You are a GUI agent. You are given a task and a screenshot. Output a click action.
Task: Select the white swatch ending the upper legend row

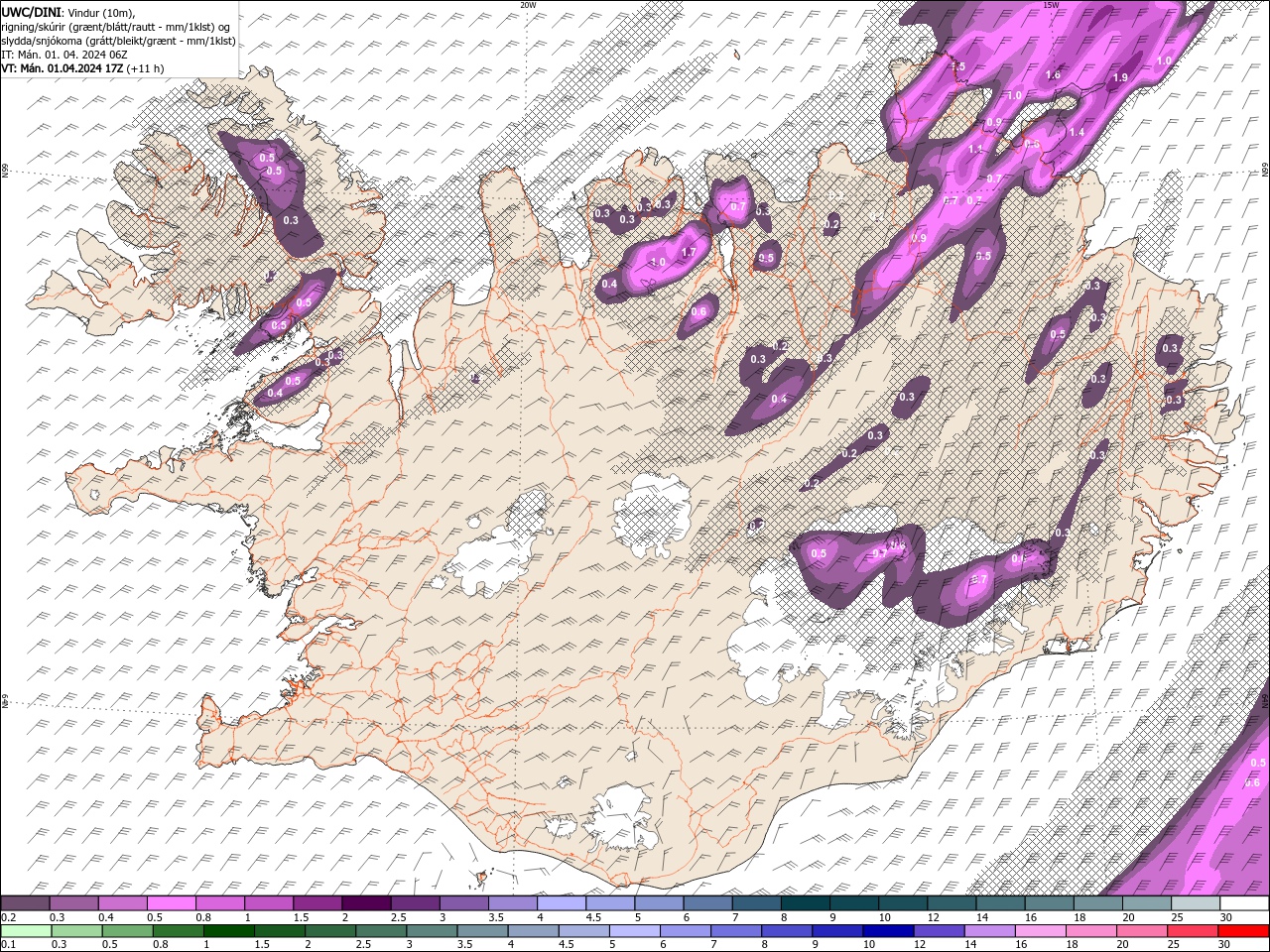click(x=1244, y=903)
